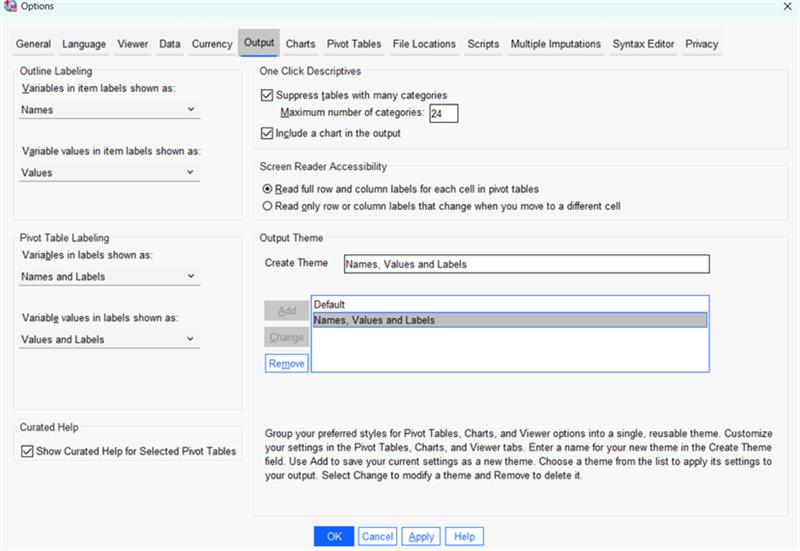Click the Change theme button
The height and width of the screenshot is (551, 800).
(x=287, y=337)
